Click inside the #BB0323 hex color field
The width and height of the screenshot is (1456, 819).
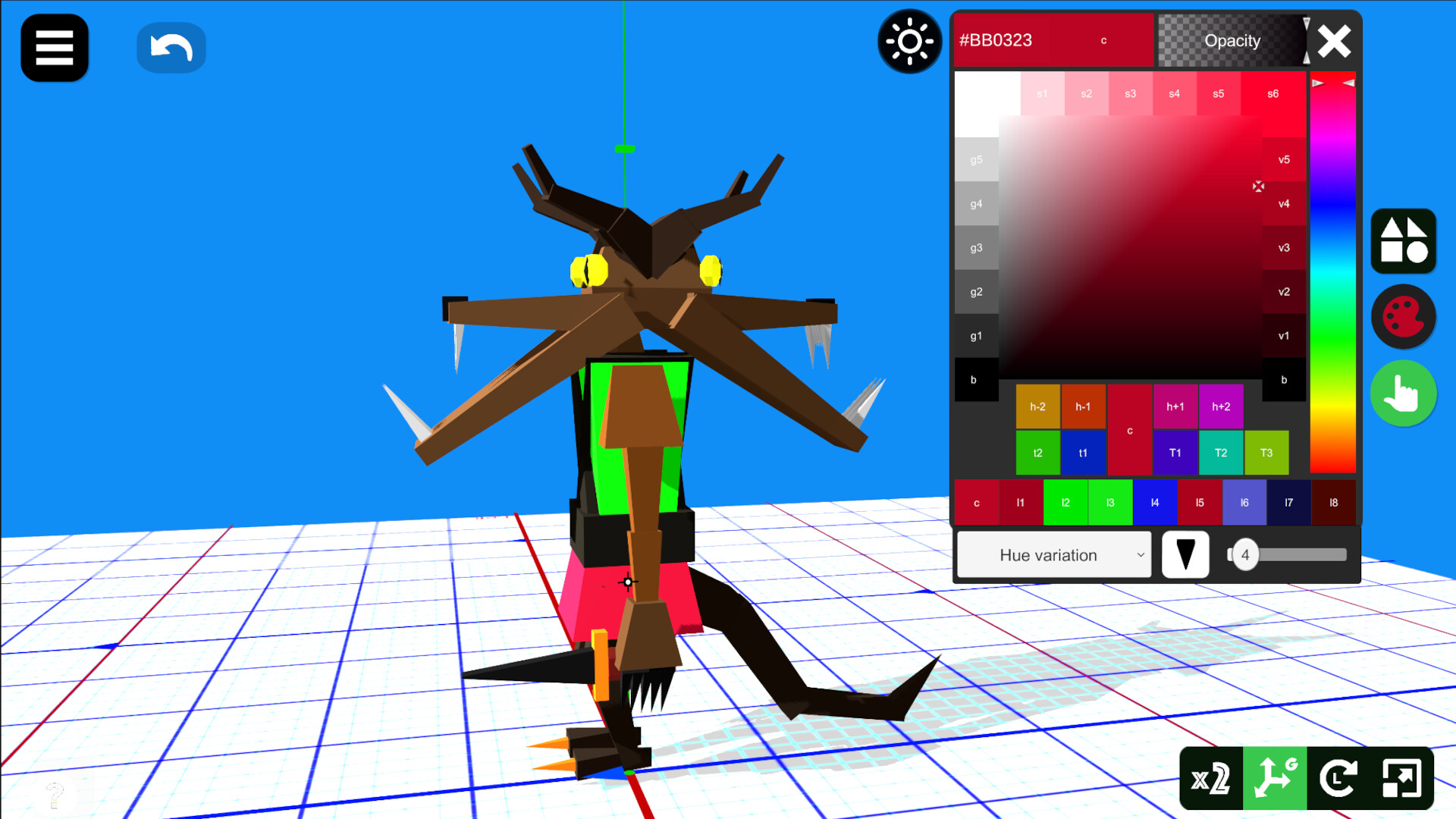tap(1016, 40)
